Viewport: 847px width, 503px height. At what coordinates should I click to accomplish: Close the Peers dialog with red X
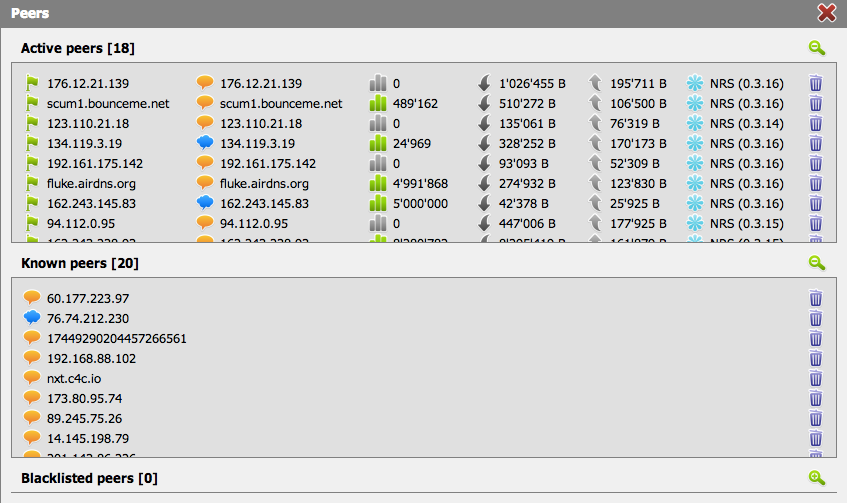click(x=826, y=12)
